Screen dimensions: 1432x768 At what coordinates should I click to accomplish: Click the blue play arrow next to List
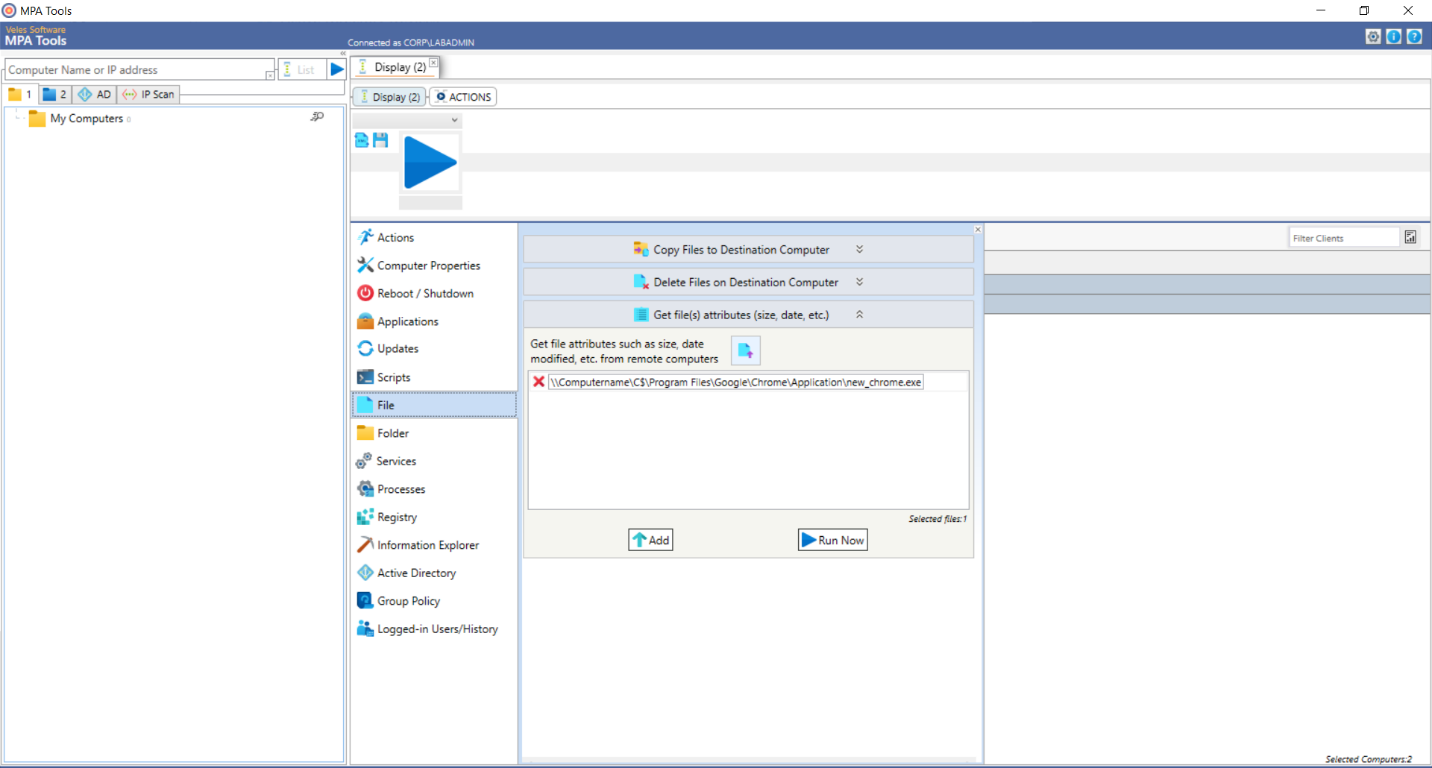coord(337,69)
